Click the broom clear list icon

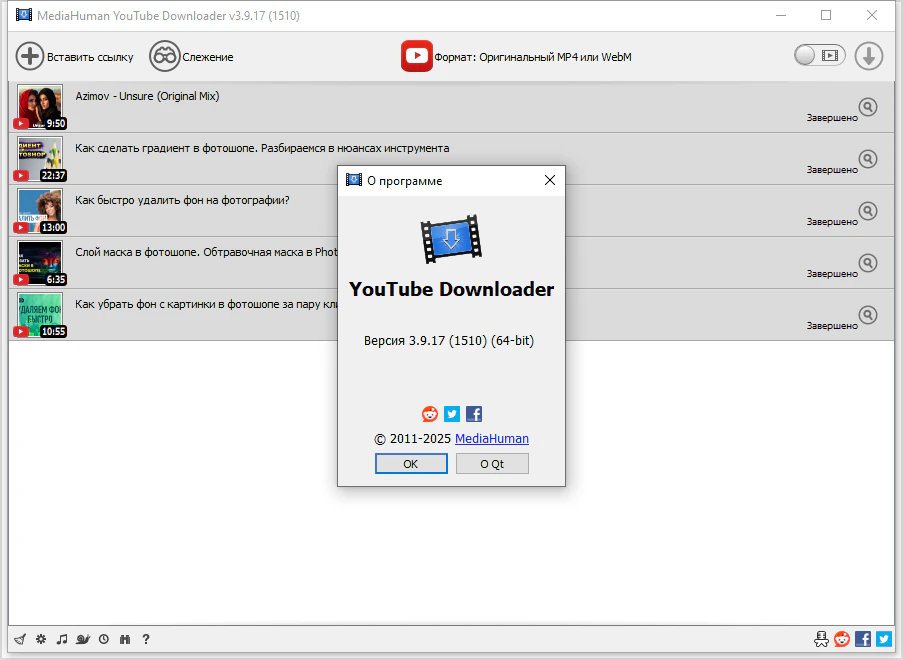20,639
